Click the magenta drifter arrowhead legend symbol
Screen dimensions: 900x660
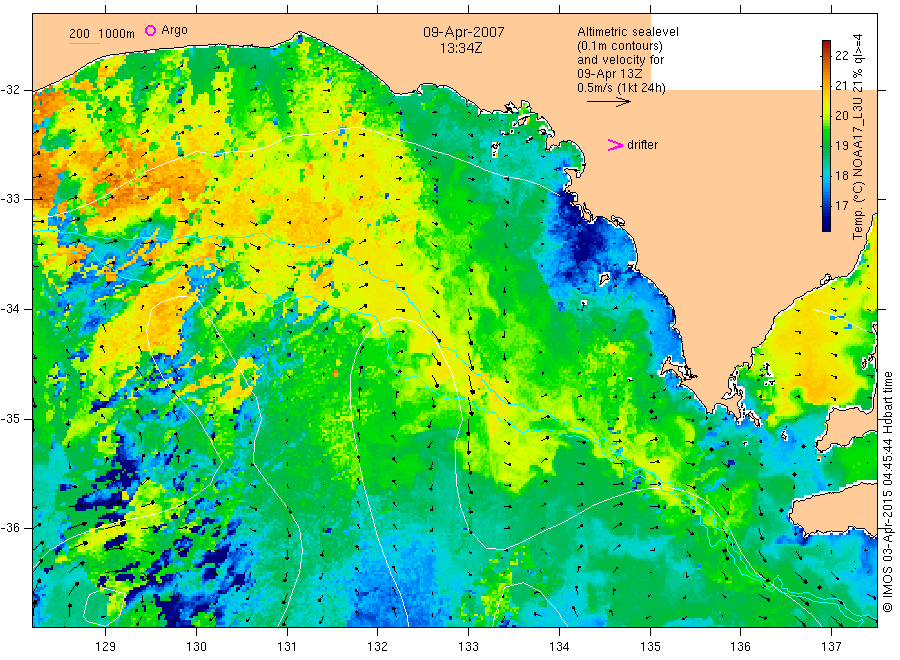point(615,145)
